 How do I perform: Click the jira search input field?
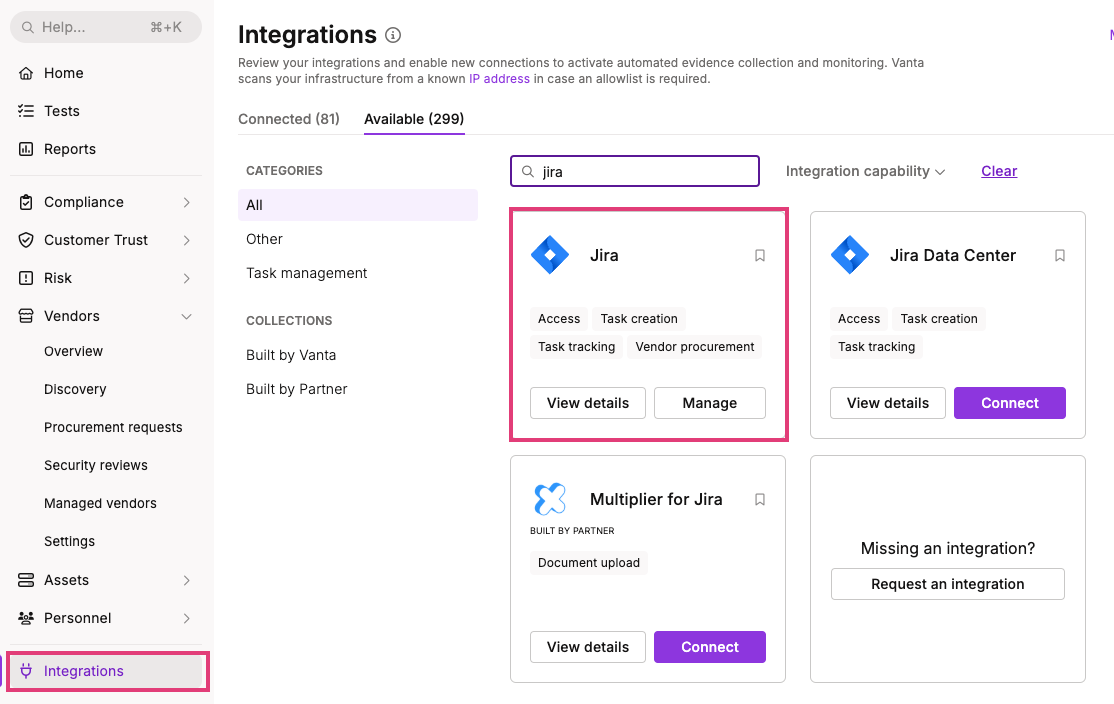click(634, 171)
